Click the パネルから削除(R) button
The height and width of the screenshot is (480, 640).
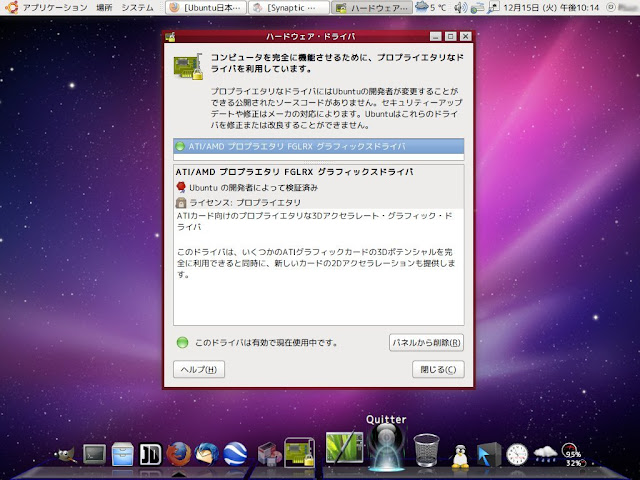(x=427, y=342)
